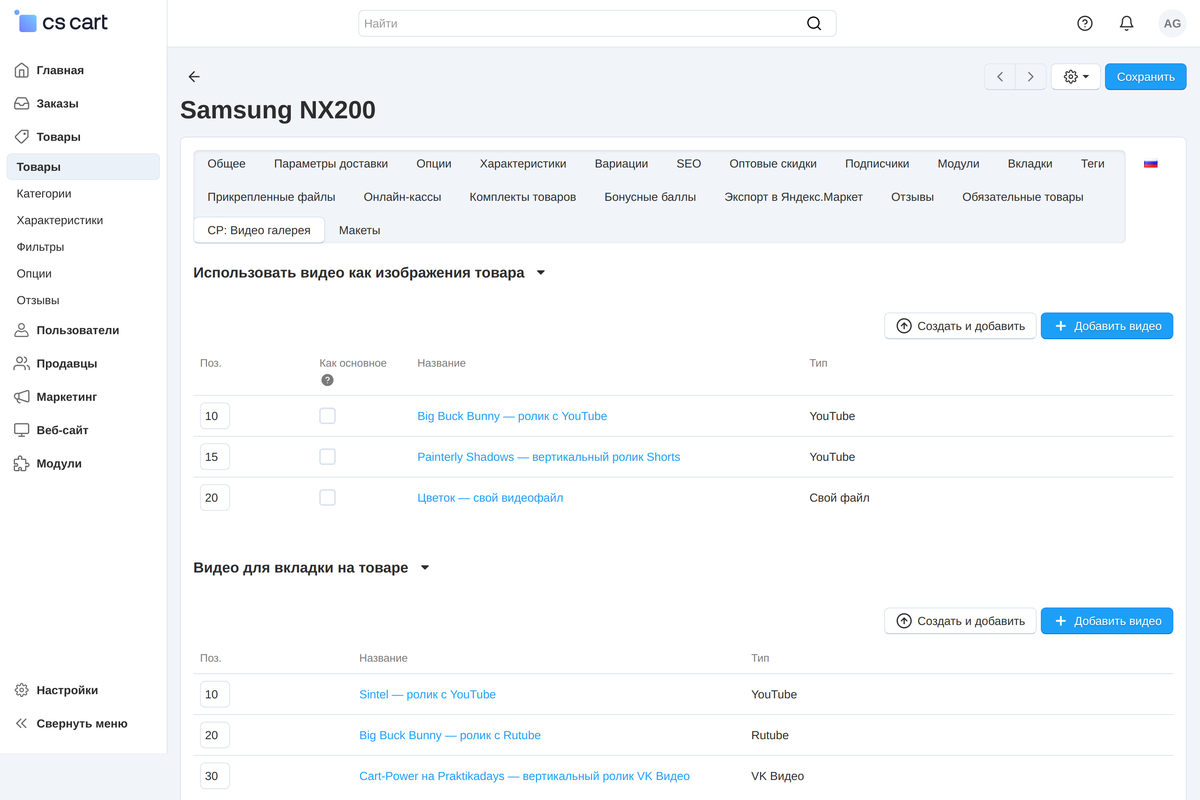Check 'Как основное' for Big Buck Bunny

pos(327,416)
